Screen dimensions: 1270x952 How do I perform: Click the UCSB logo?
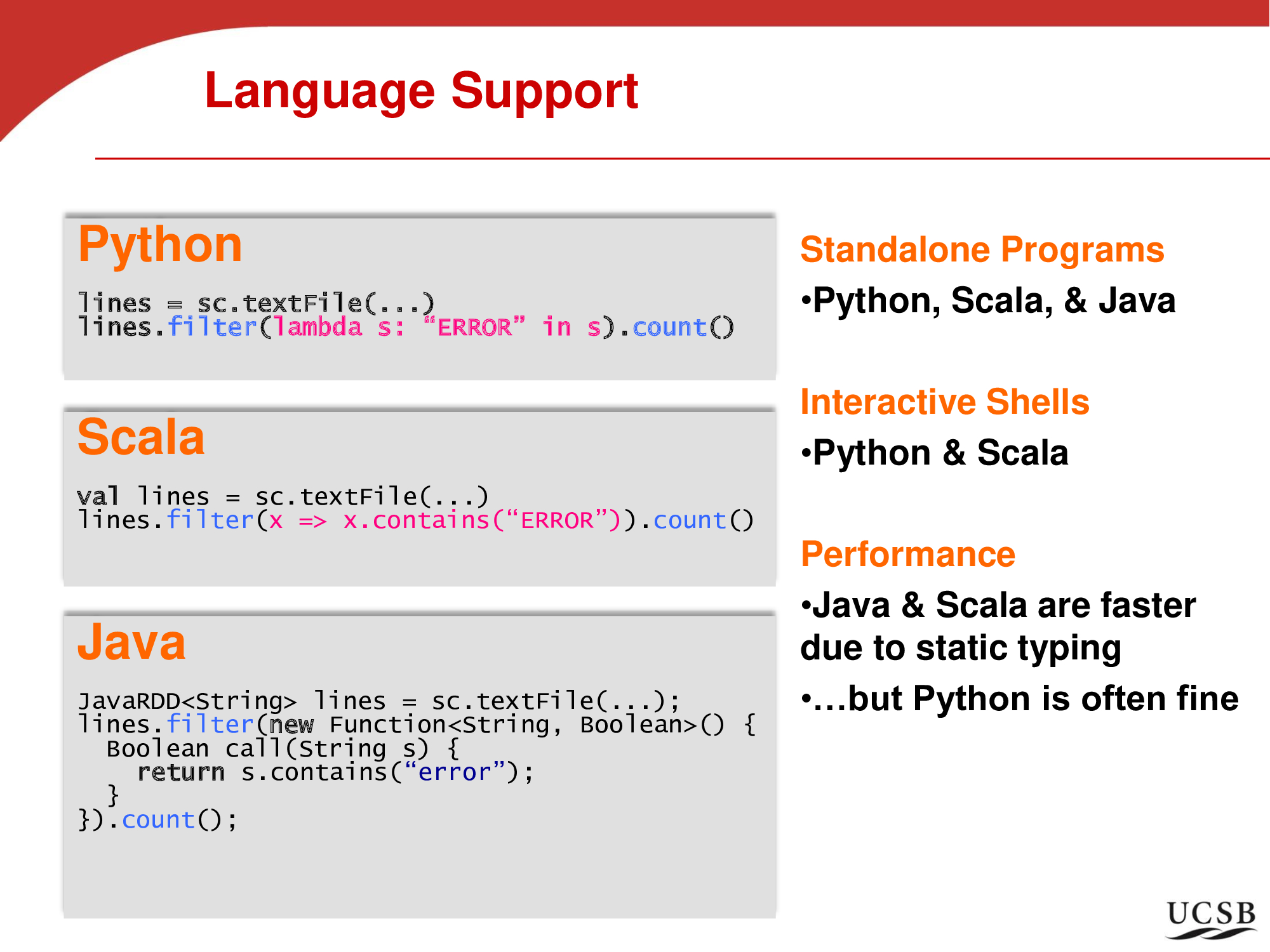[x=1211, y=918]
